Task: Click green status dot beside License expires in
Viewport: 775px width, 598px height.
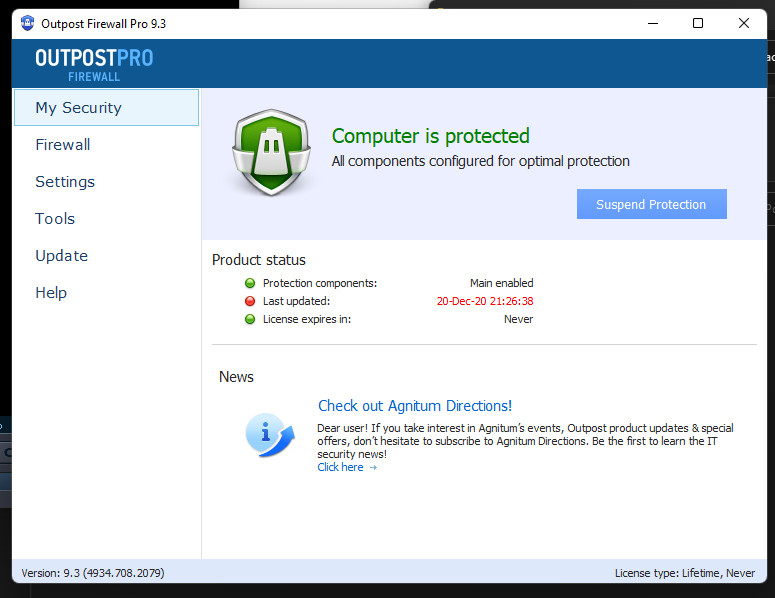Action: [250, 319]
